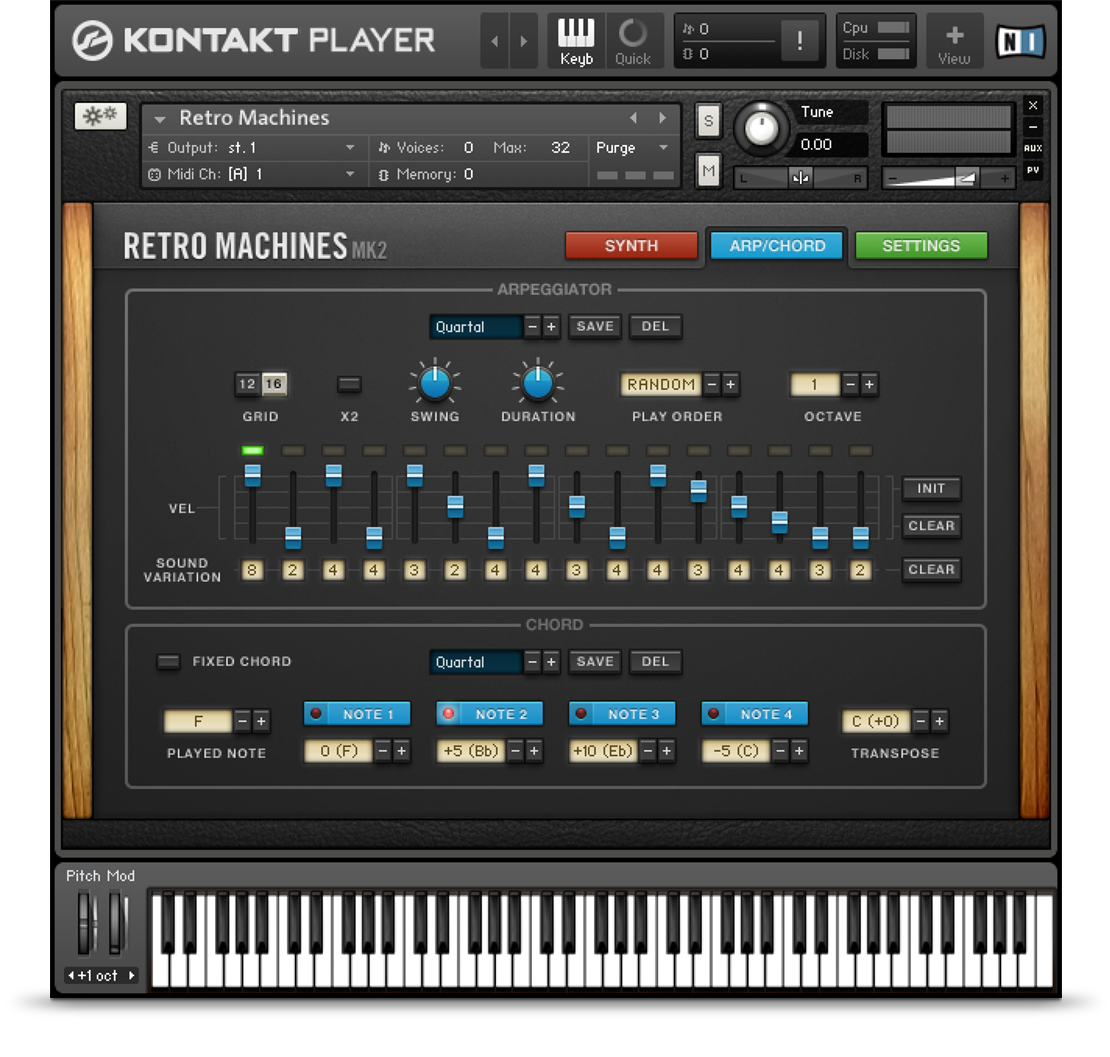
Task: Click the instrument volume slider
Action: (x=947, y=178)
